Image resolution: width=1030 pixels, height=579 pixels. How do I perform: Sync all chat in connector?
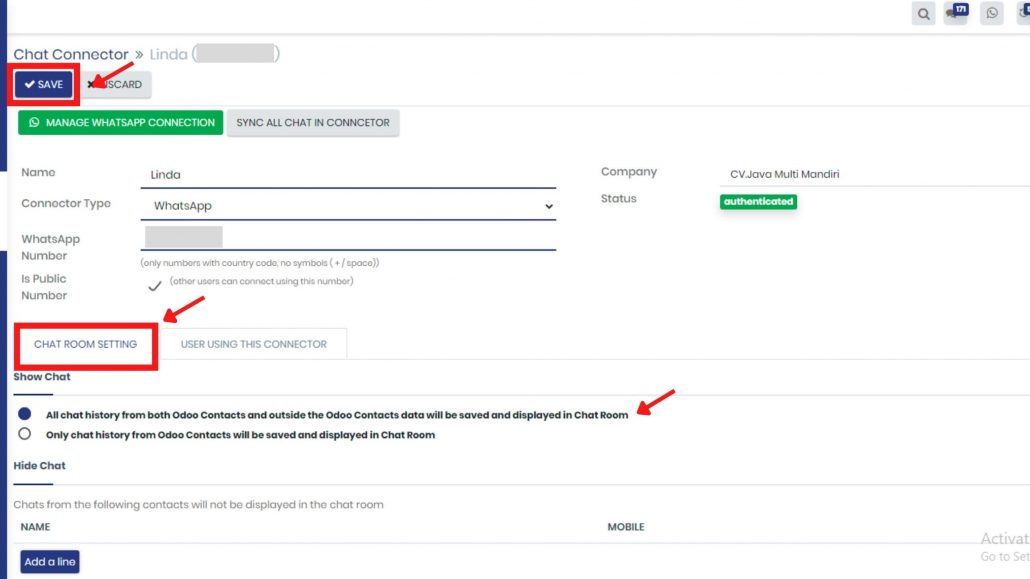[x=313, y=122]
